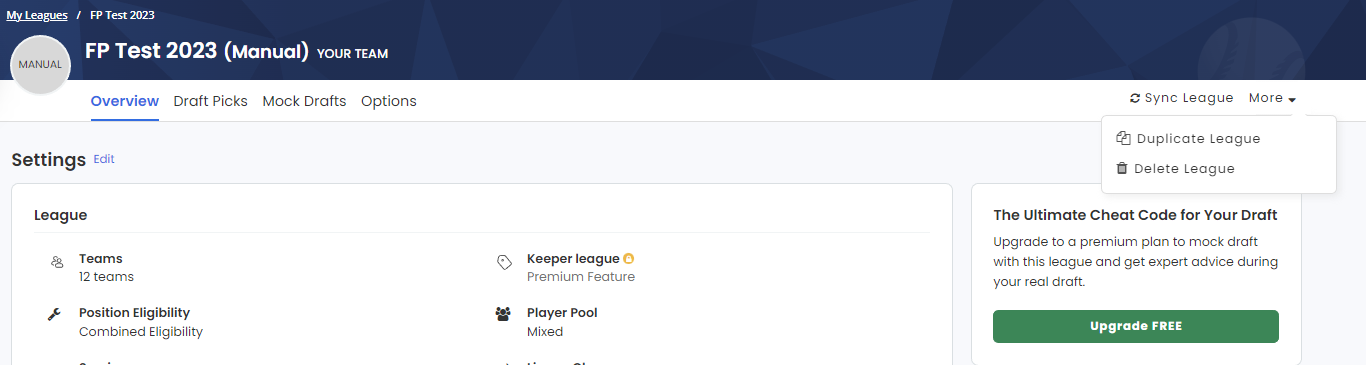This screenshot has width=1366, height=365.
Task: Click the Position Eligibility wrench icon
Action: [55, 314]
